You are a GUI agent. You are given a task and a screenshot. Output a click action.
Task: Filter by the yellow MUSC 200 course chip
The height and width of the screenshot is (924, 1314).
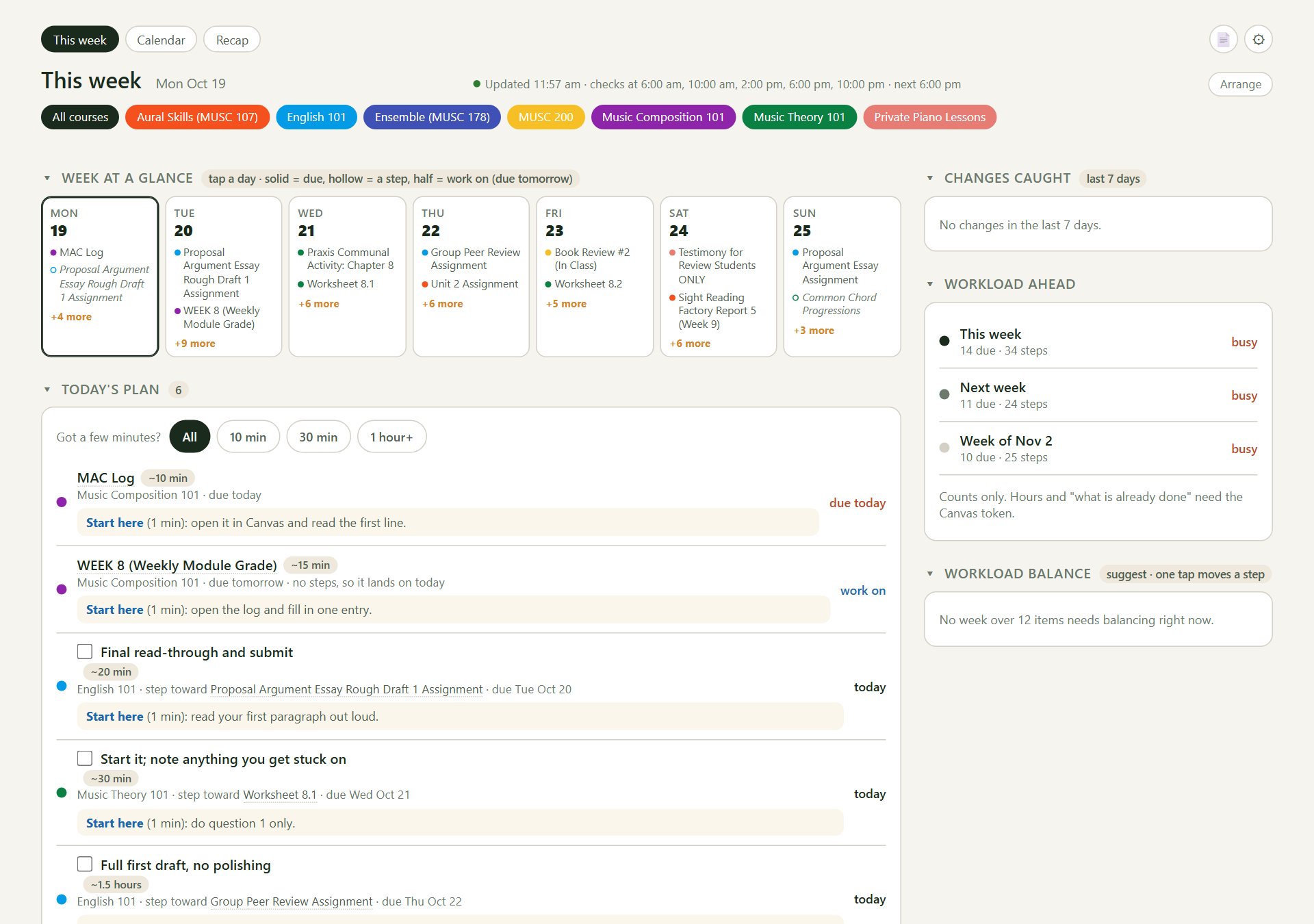[x=545, y=117]
